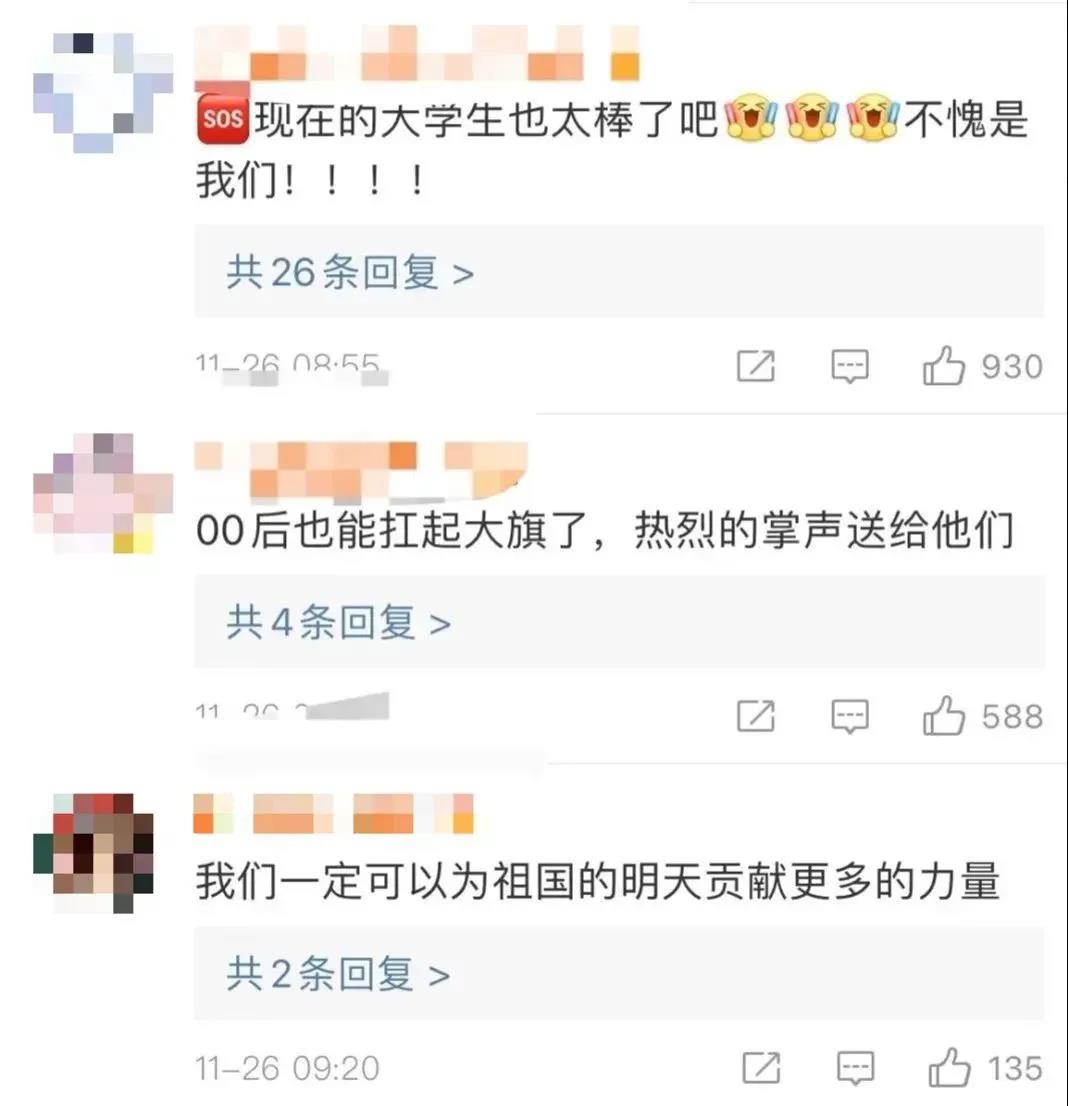
Task: Reply to the 00后也能扛起大旗了 comment
Action: coord(849,717)
